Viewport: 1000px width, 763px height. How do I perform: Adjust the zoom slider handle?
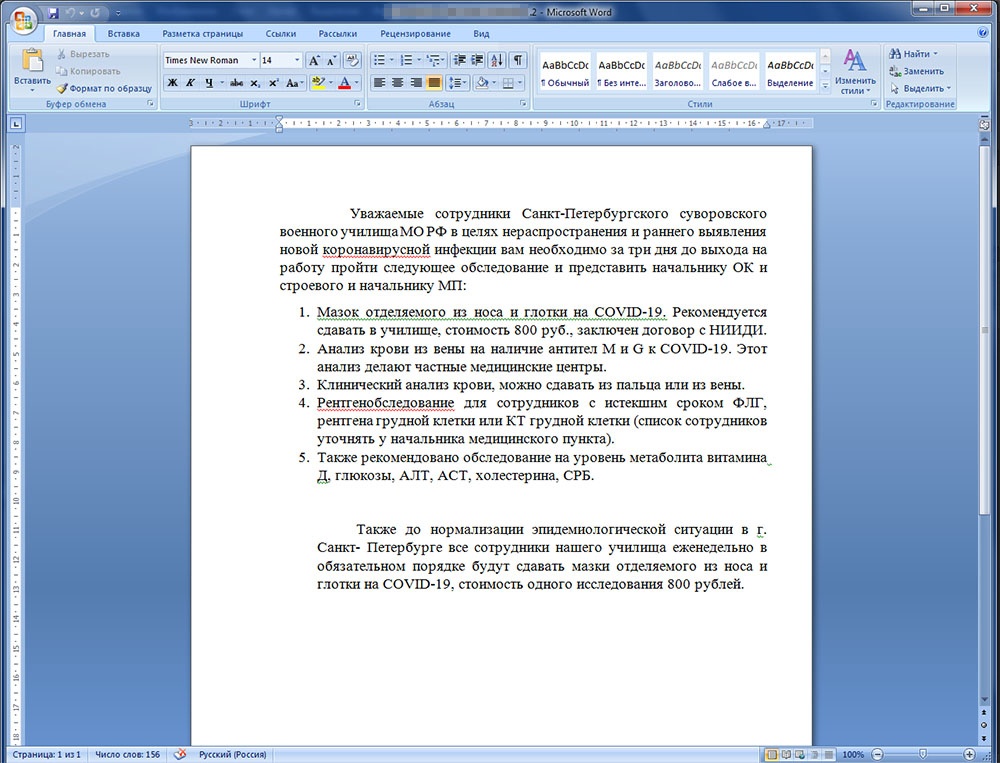click(x=923, y=754)
